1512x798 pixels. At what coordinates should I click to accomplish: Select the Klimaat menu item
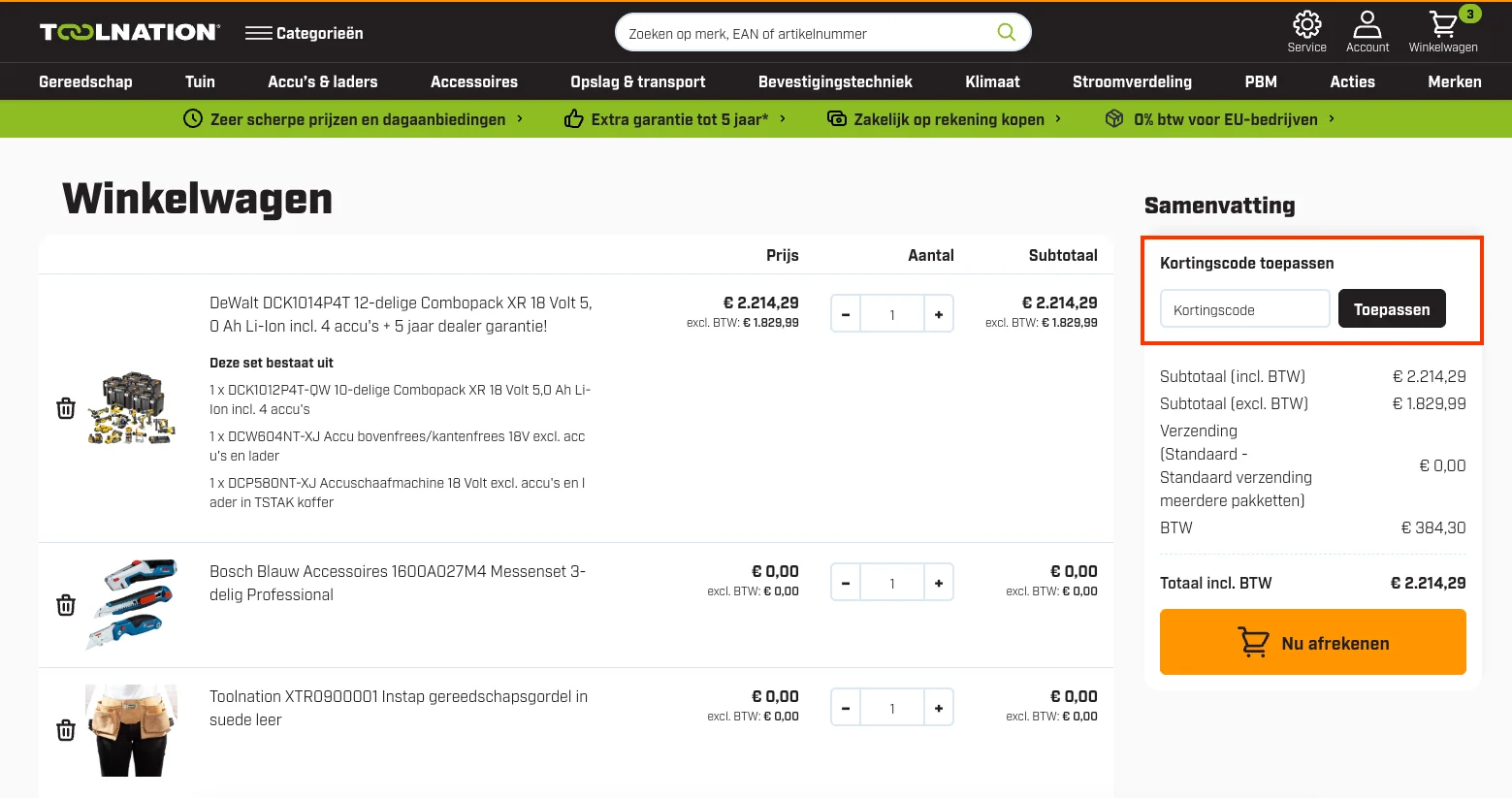pyautogui.click(x=992, y=81)
